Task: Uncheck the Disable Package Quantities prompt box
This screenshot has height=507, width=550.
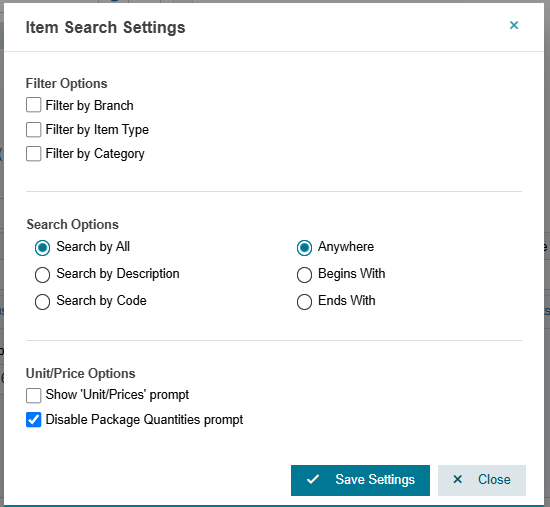Action: (34, 420)
